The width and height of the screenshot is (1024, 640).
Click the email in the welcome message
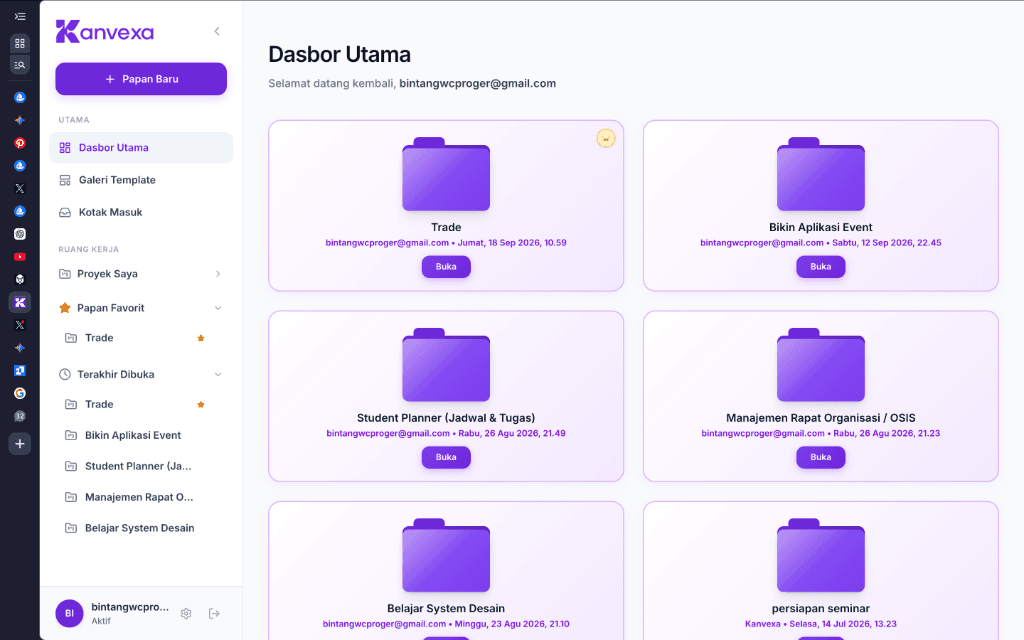tap(477, 84)
